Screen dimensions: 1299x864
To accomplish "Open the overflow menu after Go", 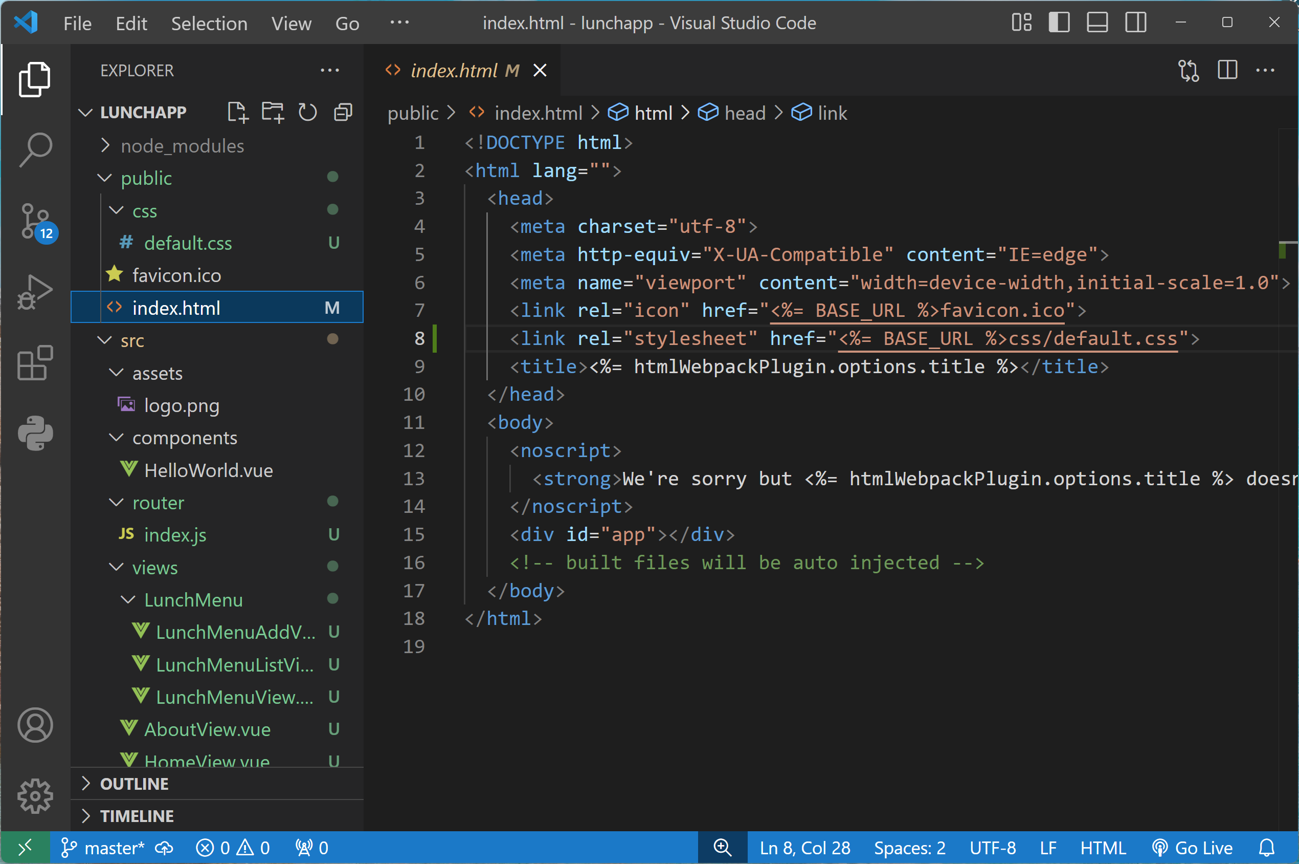I will [399, 23].
